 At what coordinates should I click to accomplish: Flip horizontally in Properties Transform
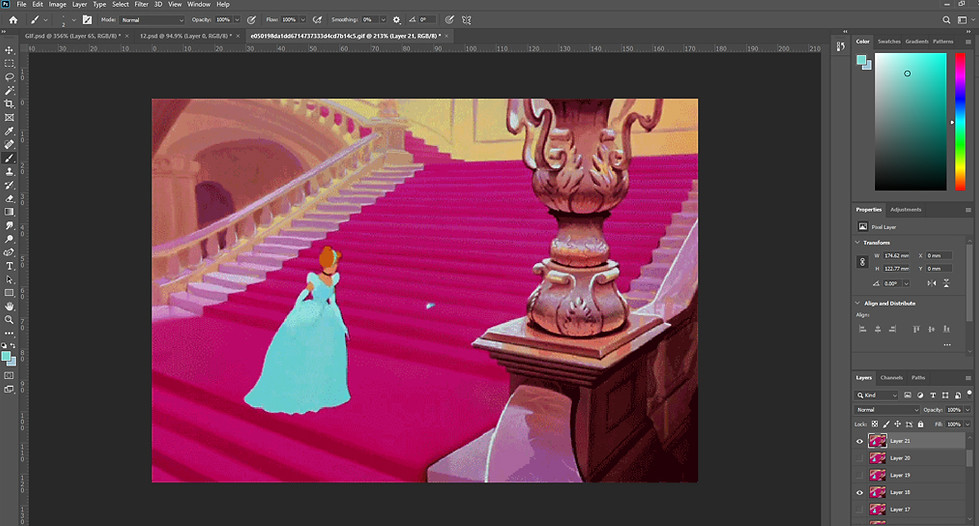tap(932, 283)
